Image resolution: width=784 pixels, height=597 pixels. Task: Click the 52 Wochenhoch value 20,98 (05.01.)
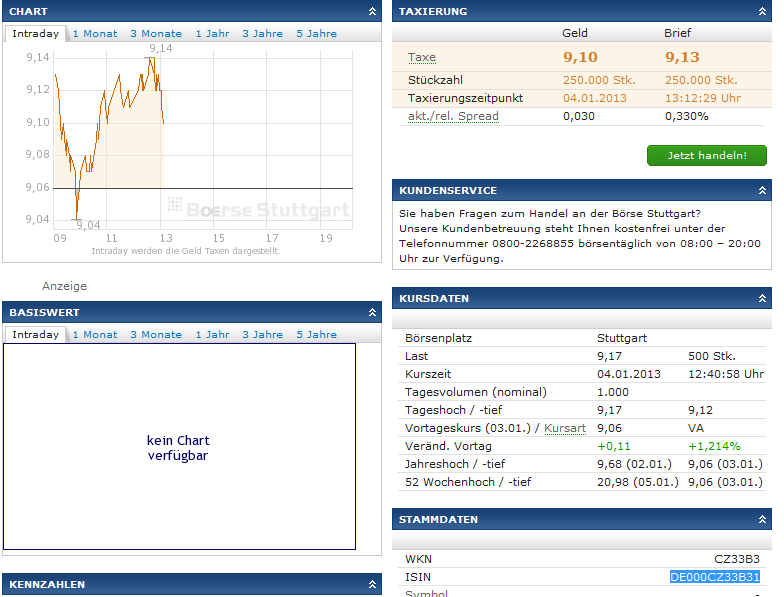[638, 482]
